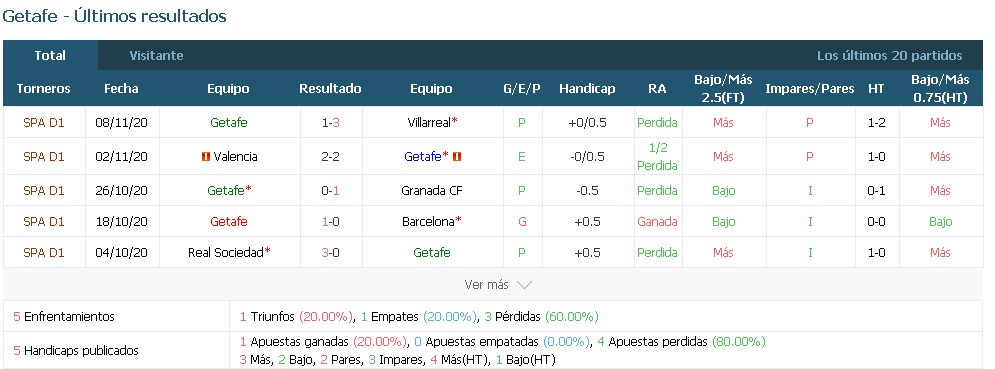
Task: Open Villarreal team link
Action: [429, 123]
